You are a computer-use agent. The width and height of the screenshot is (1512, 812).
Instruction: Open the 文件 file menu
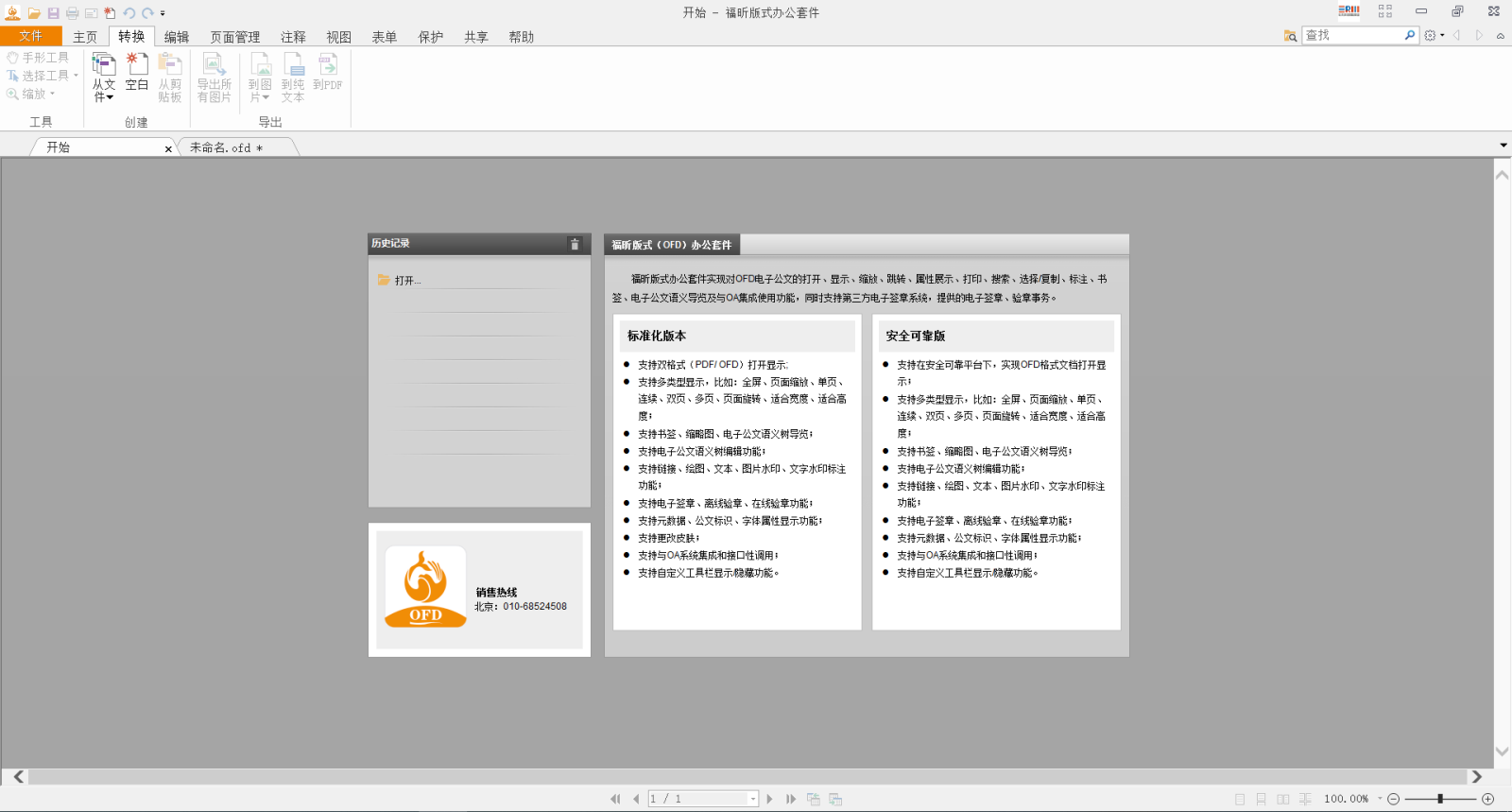click(31, 36)
